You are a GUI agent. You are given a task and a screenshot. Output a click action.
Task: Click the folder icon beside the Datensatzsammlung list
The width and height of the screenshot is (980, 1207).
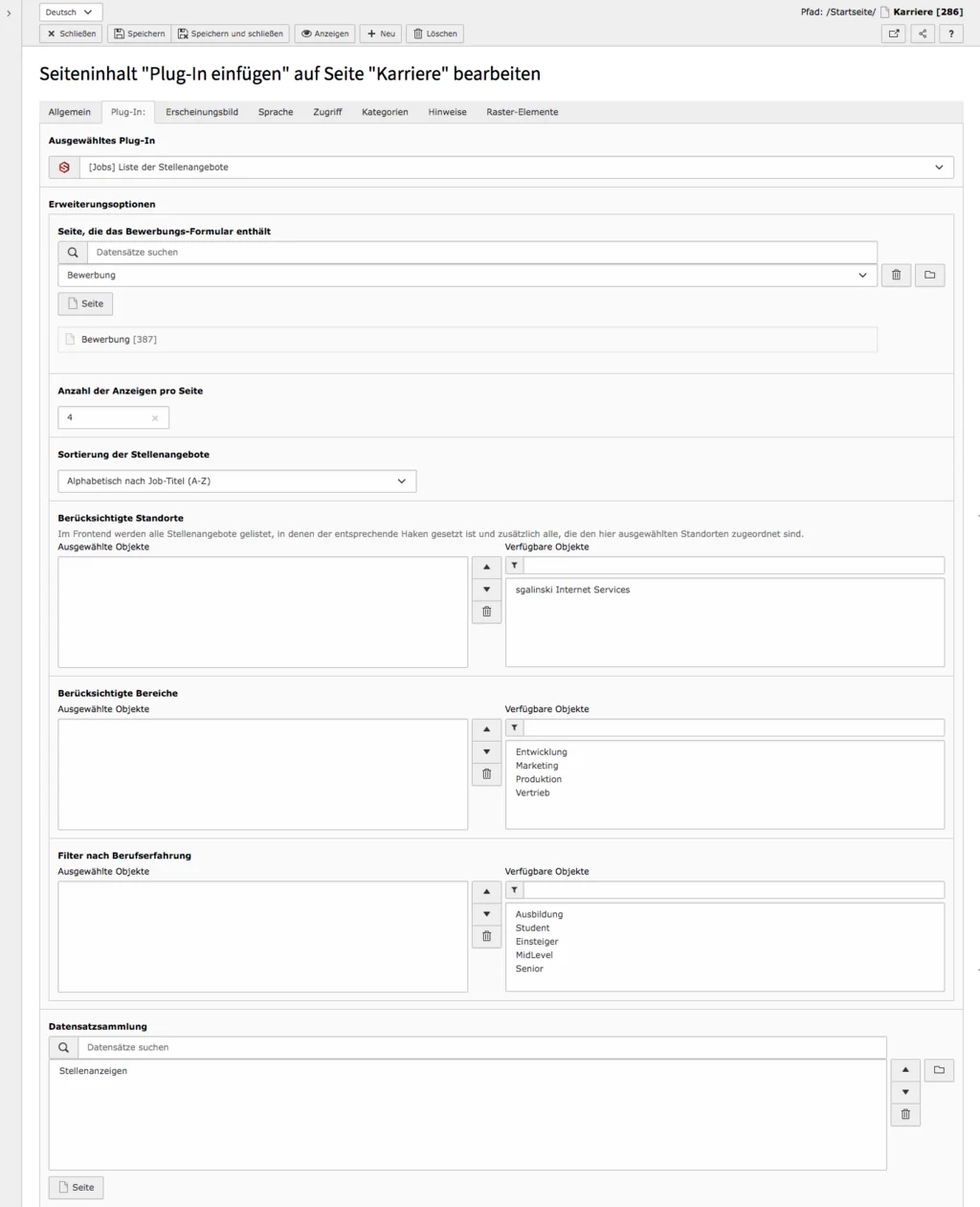coord(938,1069)
